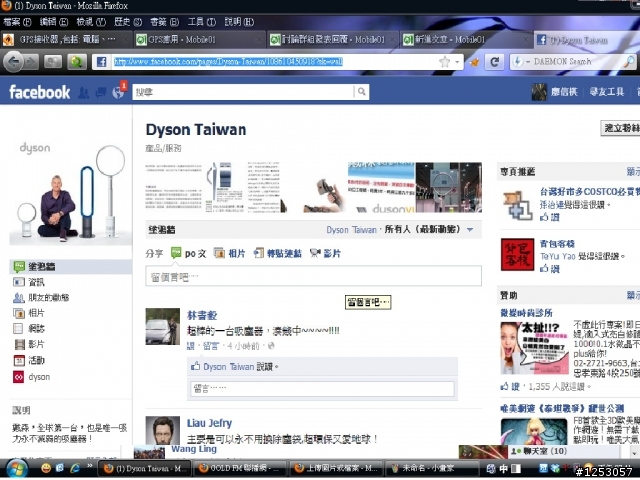Image resolution: width=640 pixels, height=480 pixels.
Task: Open the URL history dropdown arrow
Action: coord(458,62)
